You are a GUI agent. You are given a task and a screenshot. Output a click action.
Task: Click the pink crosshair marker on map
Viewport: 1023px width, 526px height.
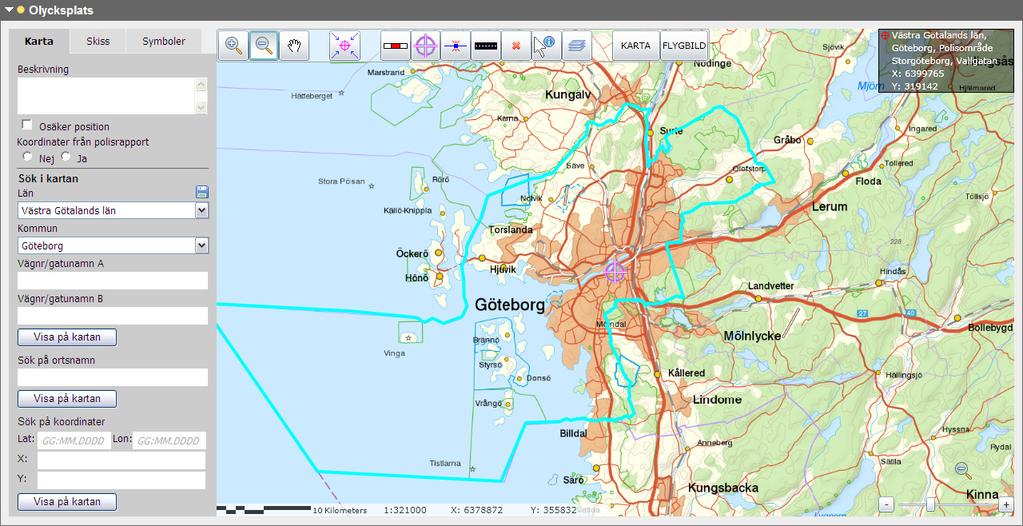pos(615,270)
